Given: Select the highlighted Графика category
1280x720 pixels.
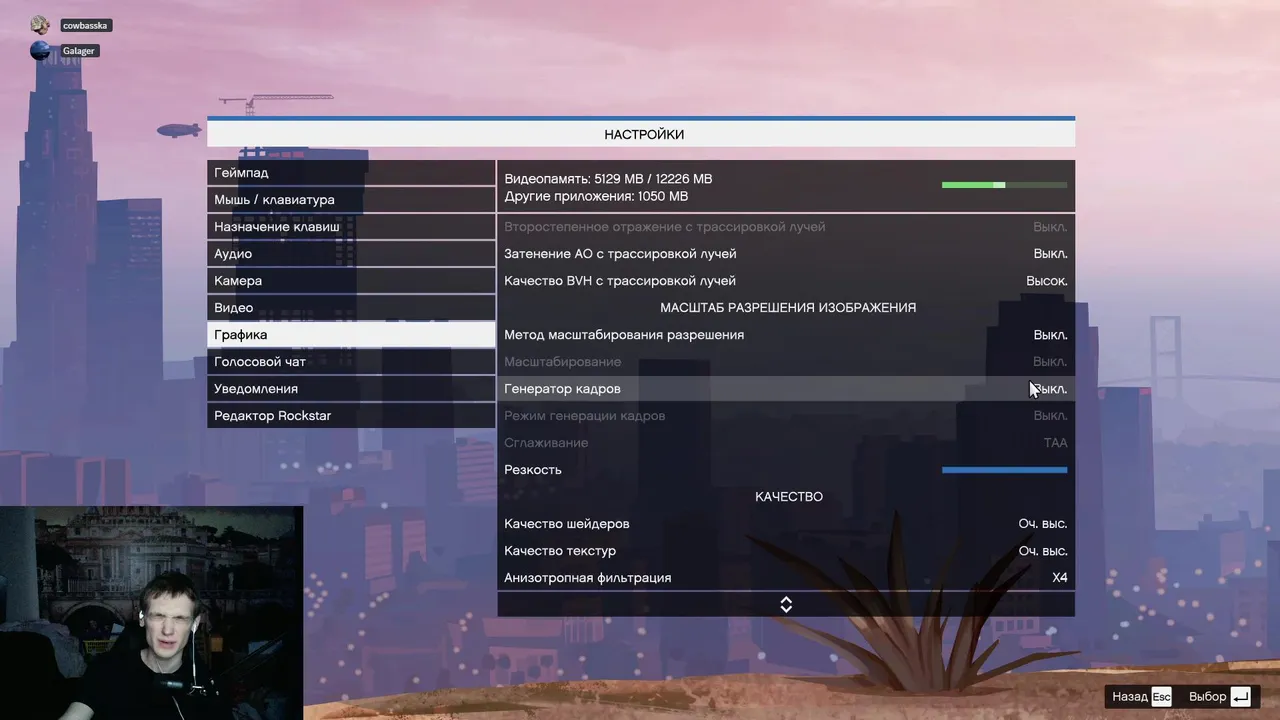Looking at the screenshot, I should (x=351, y=335).
